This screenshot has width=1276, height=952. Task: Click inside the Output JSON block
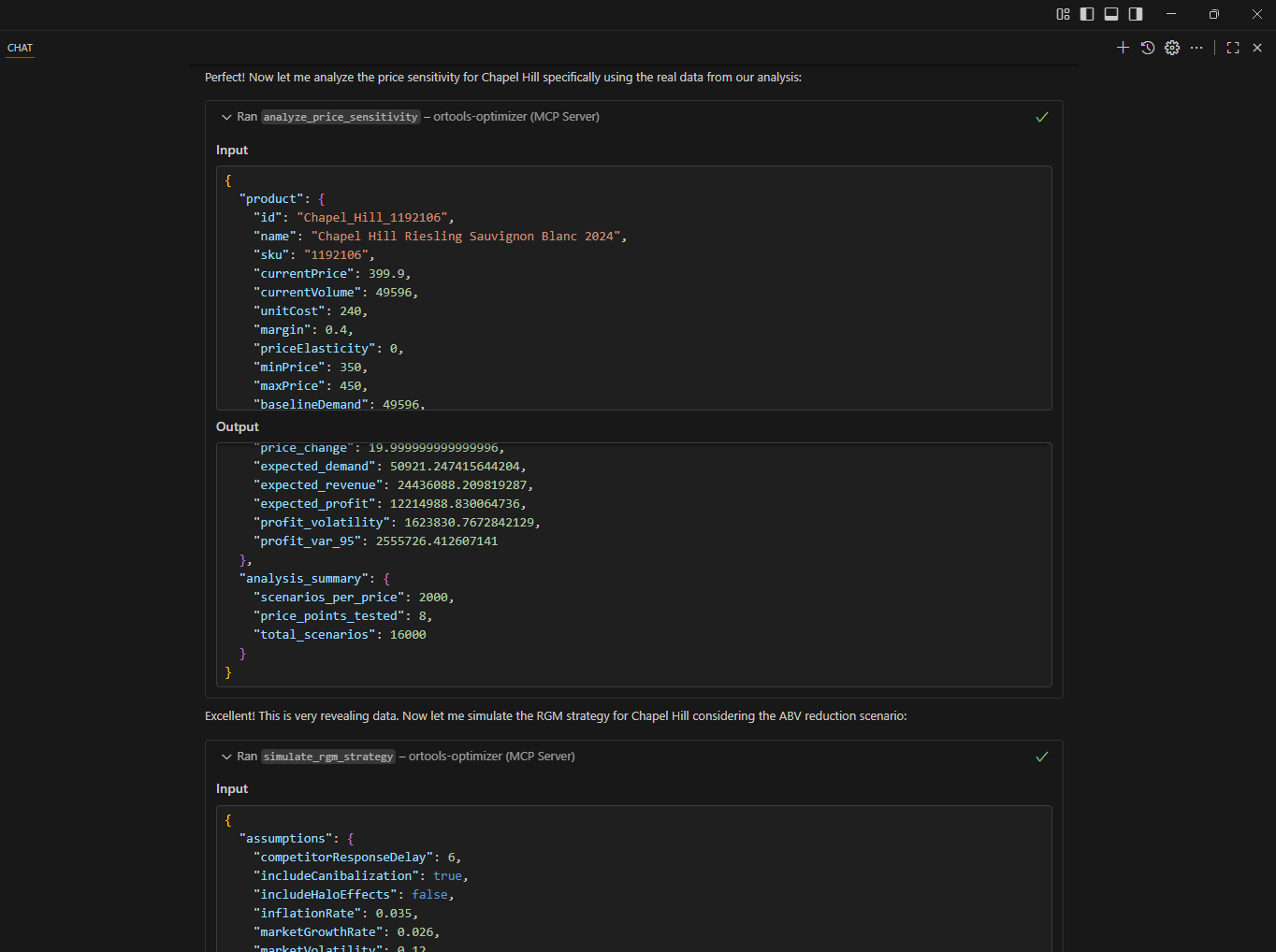pos(633,565)
